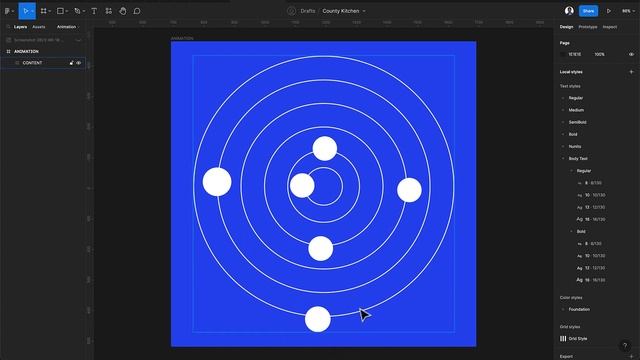This screenshot has height=360, width=640.
Task: Select the Hand tool
Action: [x=123, y=11]
